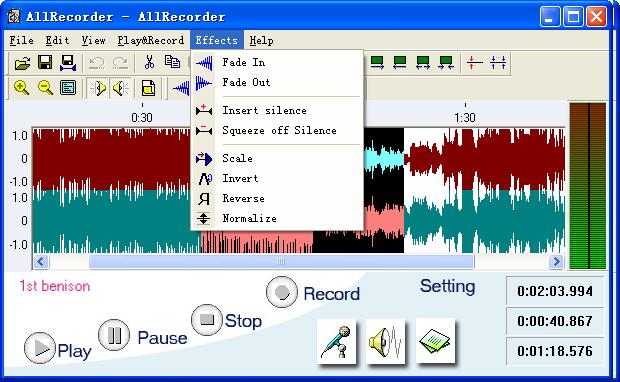The width and height of the screenshot is (620, 382).
Task: Click the green sheets icon
Action: point(435,341)
